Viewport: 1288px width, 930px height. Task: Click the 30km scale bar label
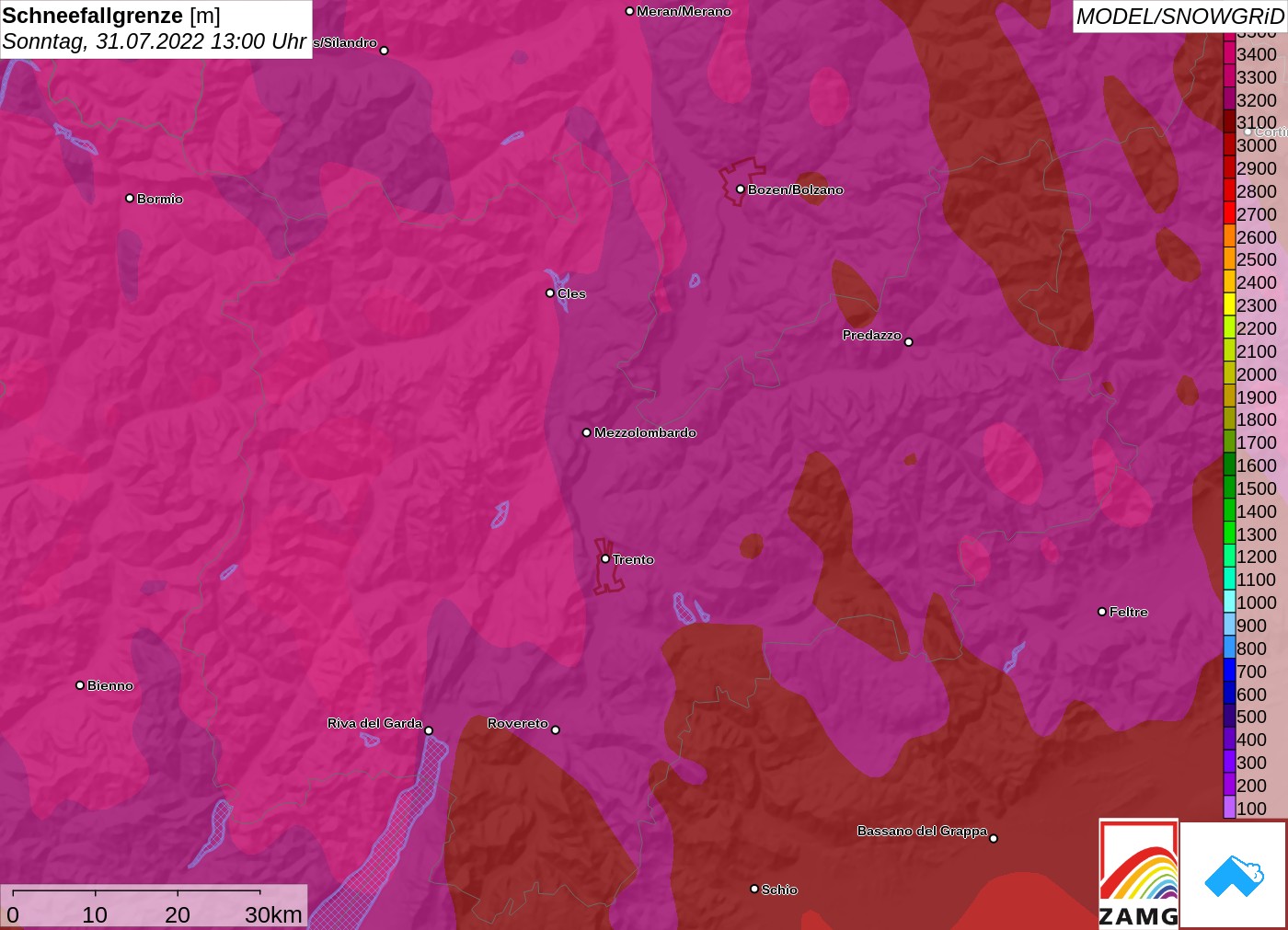273,914
